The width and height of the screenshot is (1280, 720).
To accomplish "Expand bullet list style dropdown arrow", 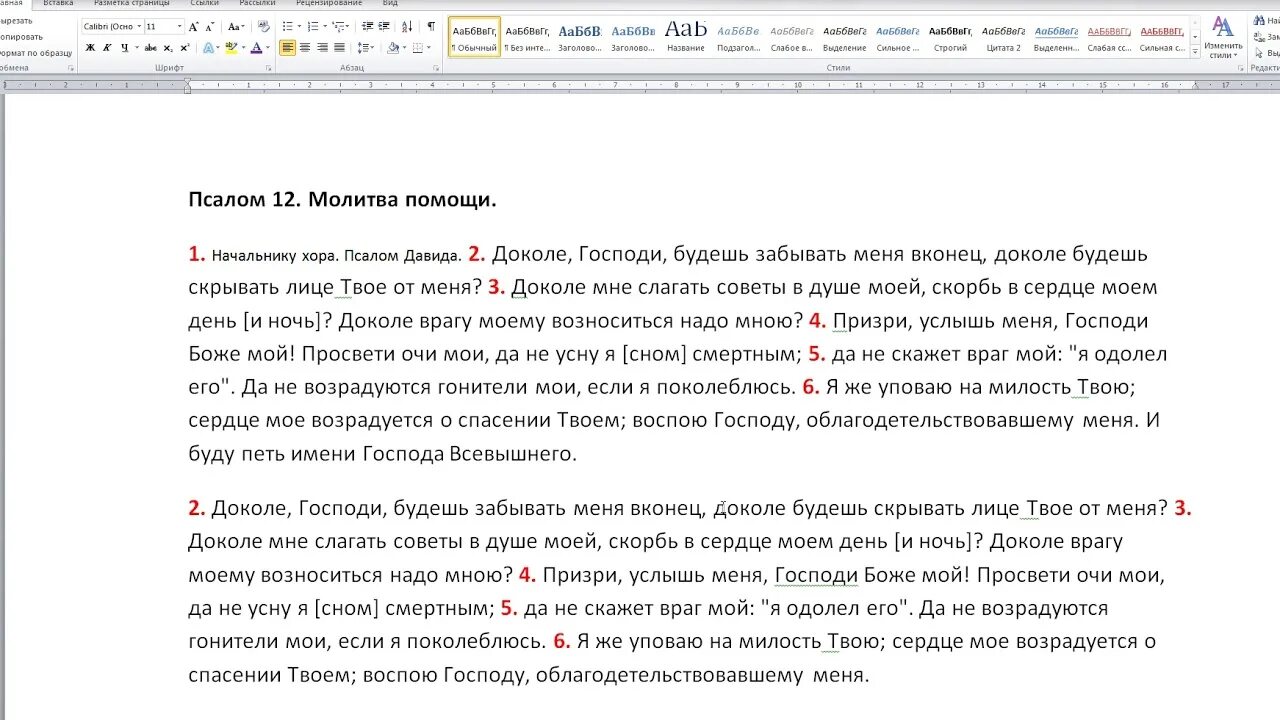I will (x=299, y=26).
